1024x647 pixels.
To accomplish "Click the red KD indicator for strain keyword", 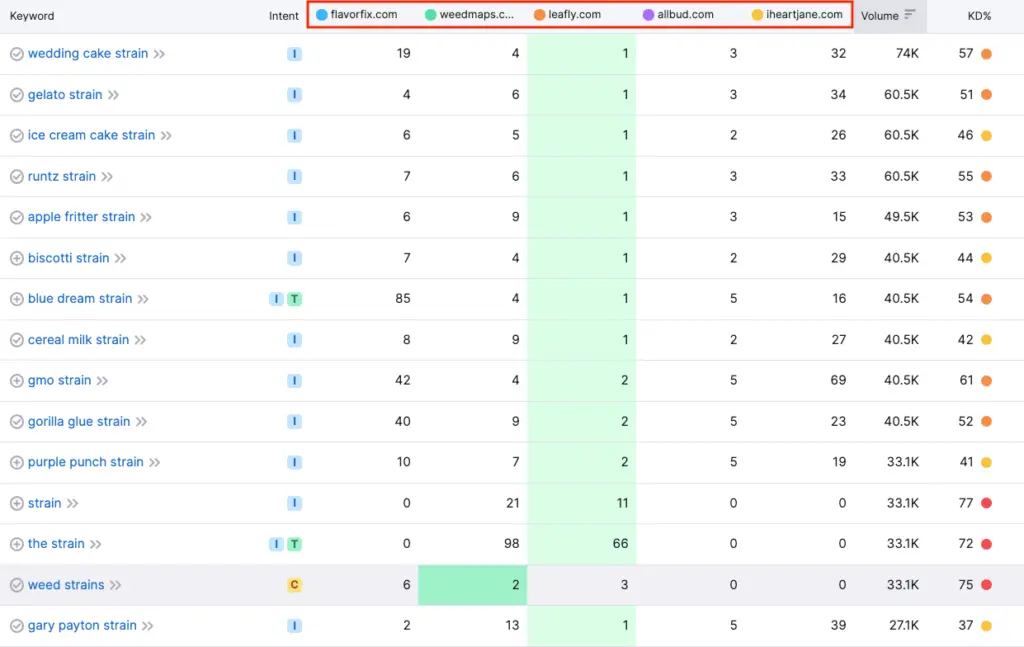I will (x=986, y=503).
